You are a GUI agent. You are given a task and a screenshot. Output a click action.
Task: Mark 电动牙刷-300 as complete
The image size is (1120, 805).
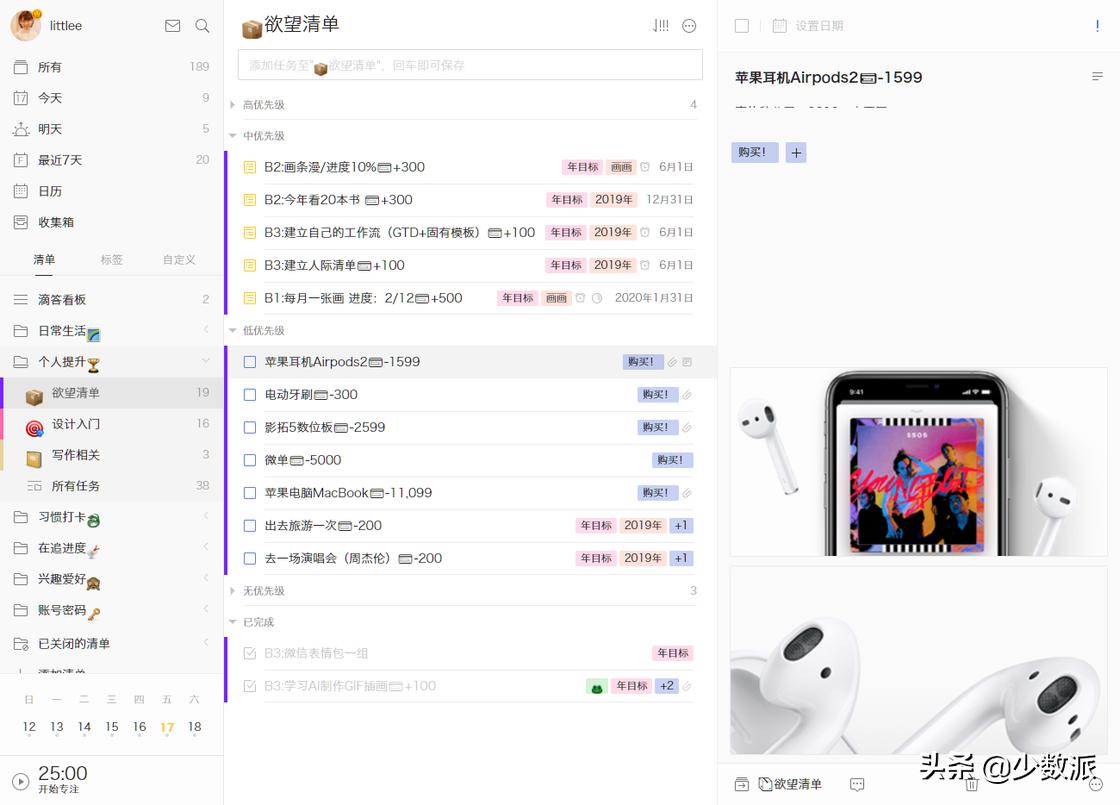pos(249,394)
